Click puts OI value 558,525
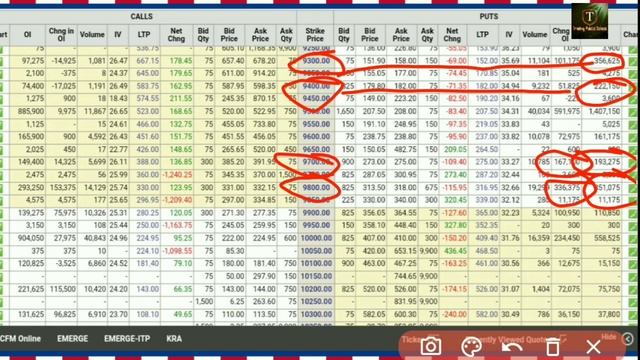 pyautogui.click(x=607, y=238)
